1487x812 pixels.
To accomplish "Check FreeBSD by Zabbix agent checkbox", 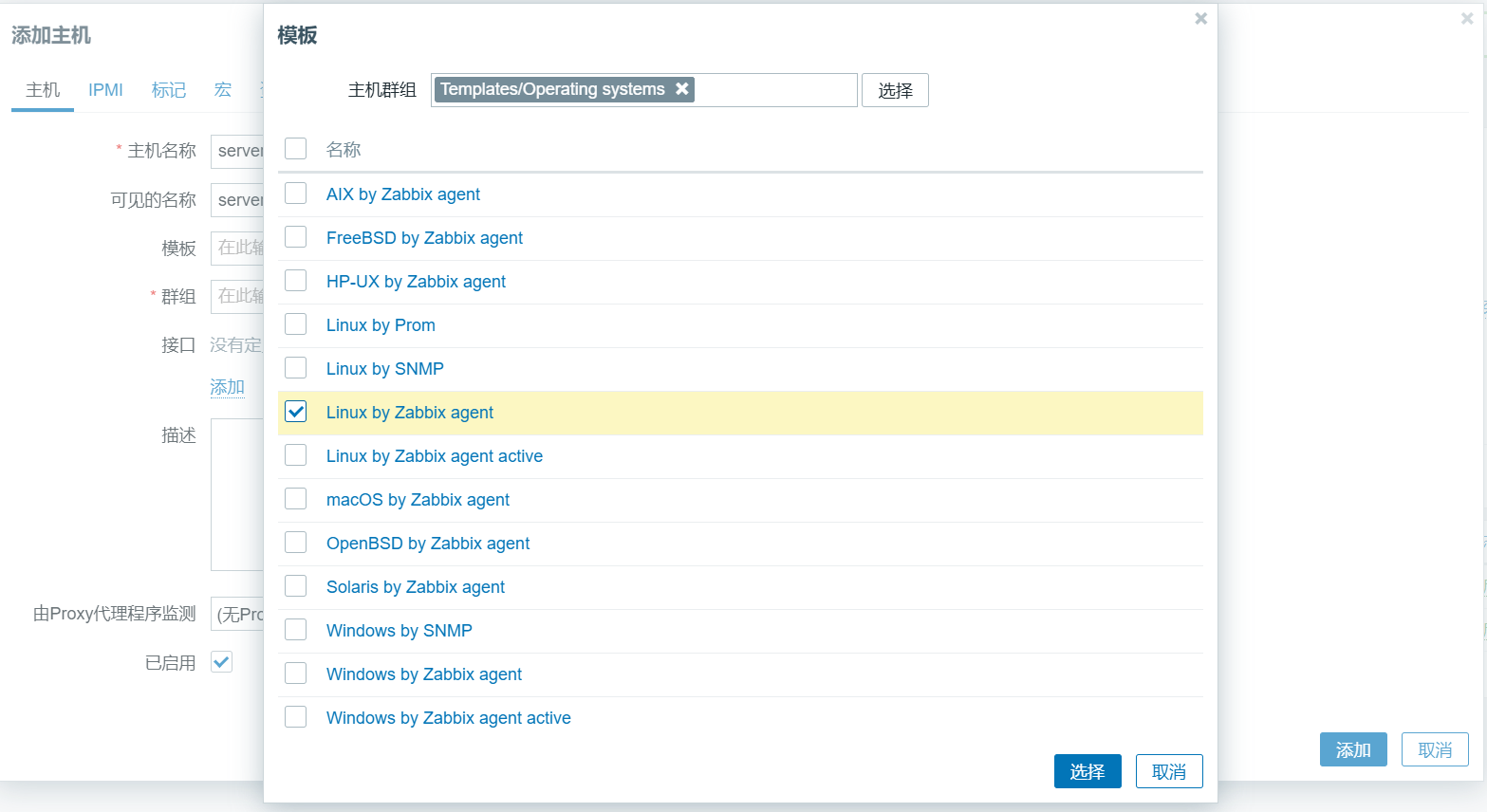I will pos(296,237).
